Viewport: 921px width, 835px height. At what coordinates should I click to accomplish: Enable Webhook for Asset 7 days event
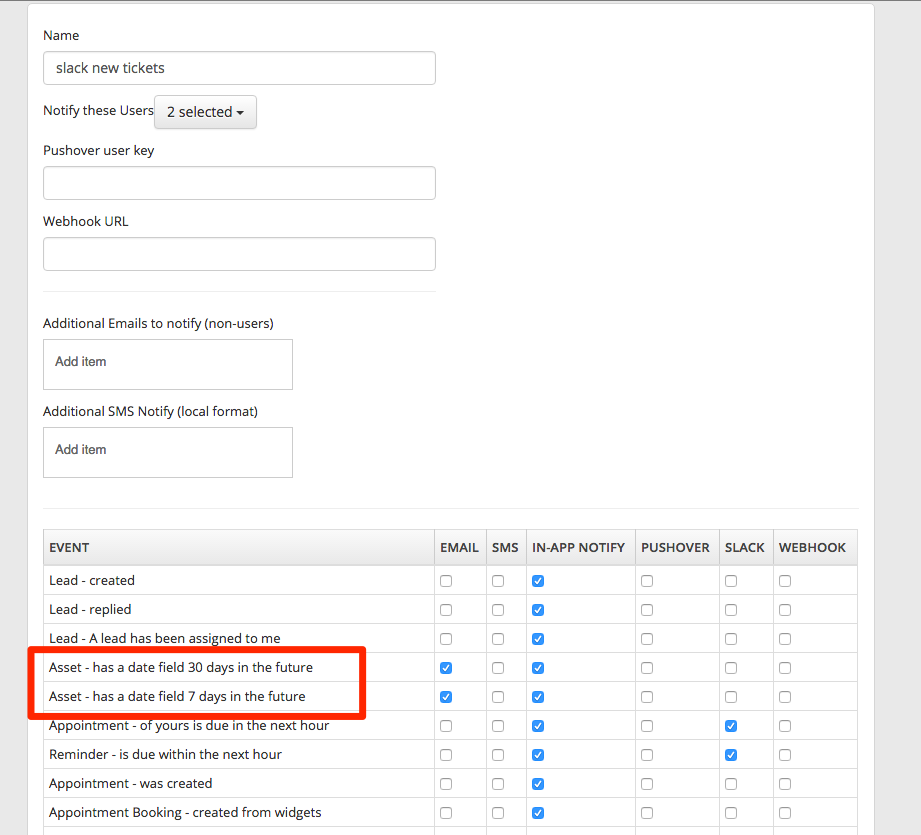coord(785,697)
